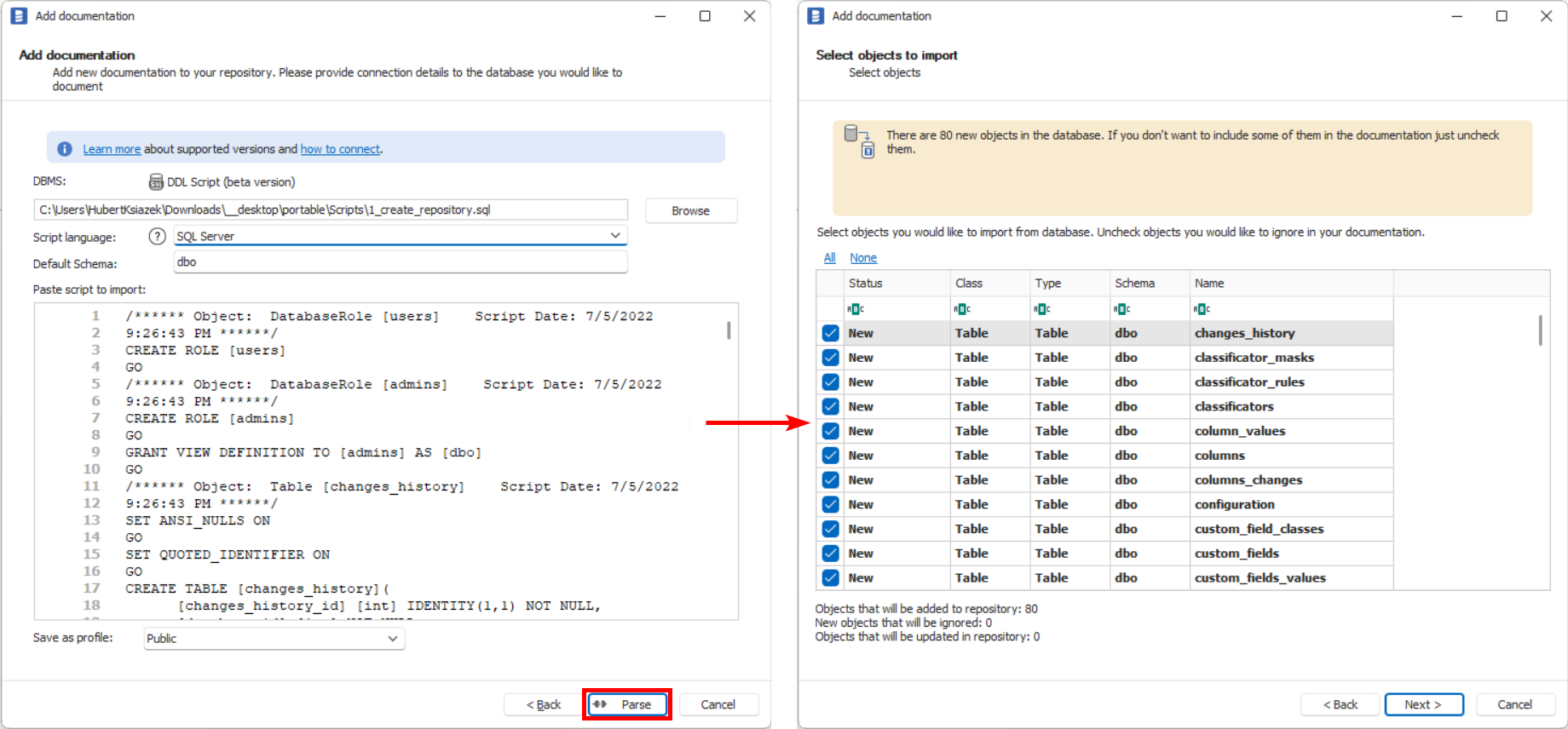1568x729 pixels.
Task: Uncheck the changes_history table checkbox
Action: tap(831, 333)
